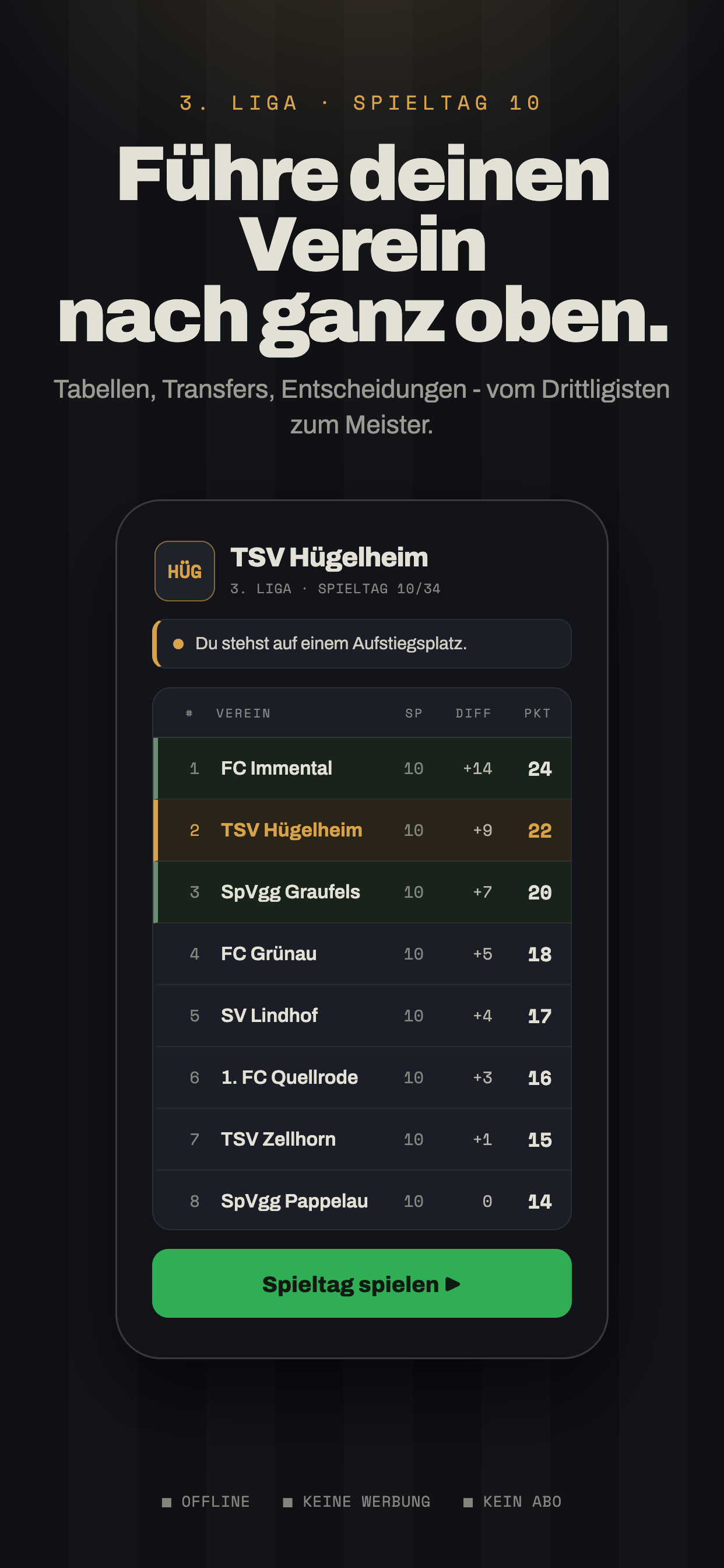This screenshot has width=724, height=1568.
Task: Click the OFFLINE square bullet icon
Action: pyautogui.click(x=167, y=1502)
